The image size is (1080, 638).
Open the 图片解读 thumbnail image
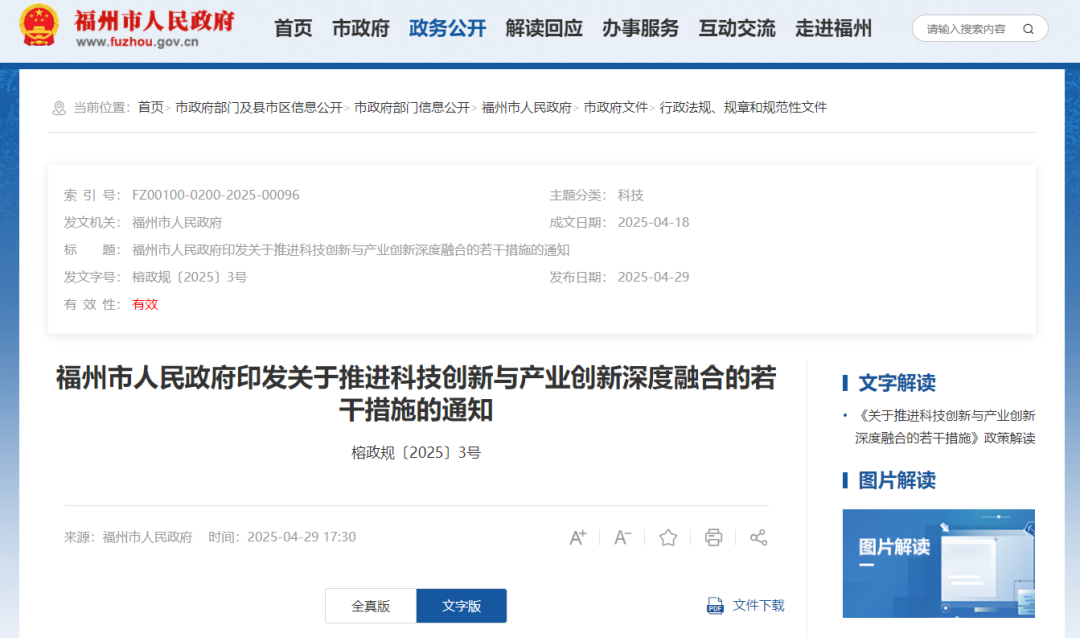(938, 563)
